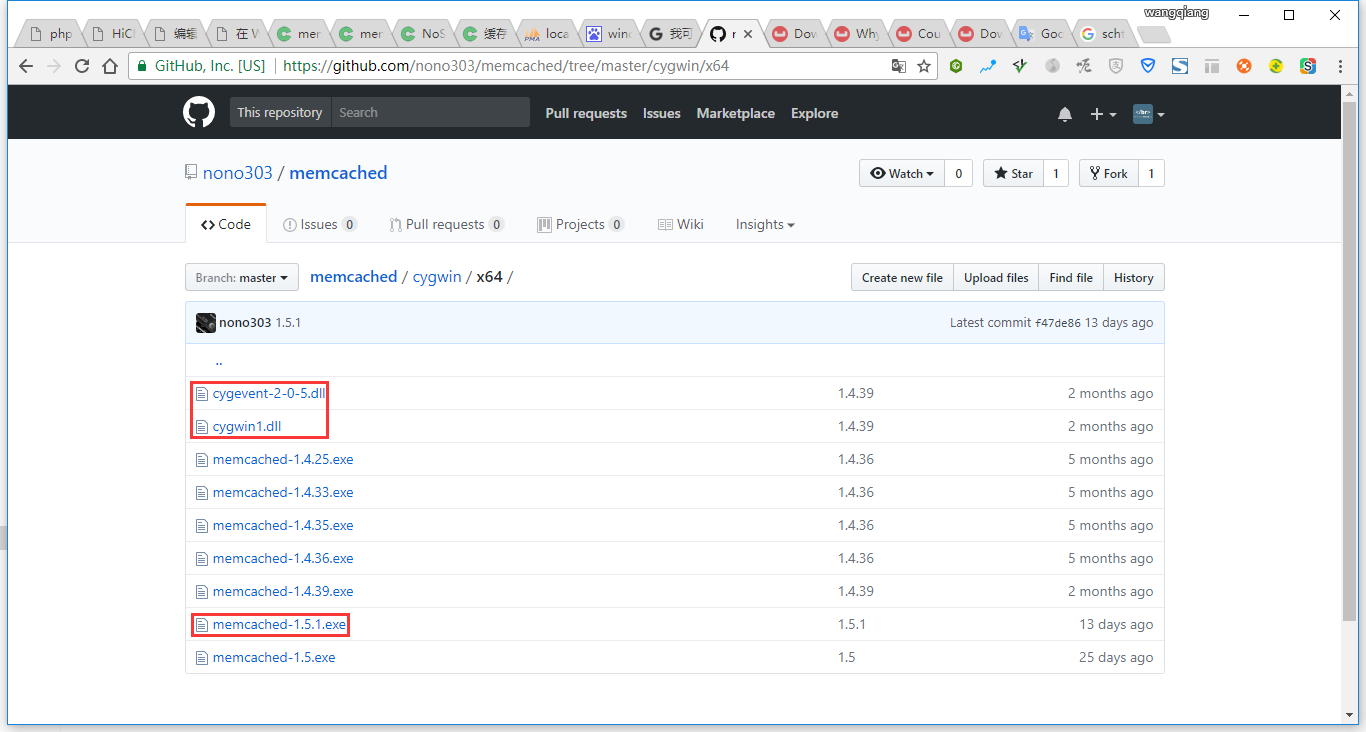Click the repository book icon beside nono303
Viewport: 1366px width, 732px height.
coord(191,173)
